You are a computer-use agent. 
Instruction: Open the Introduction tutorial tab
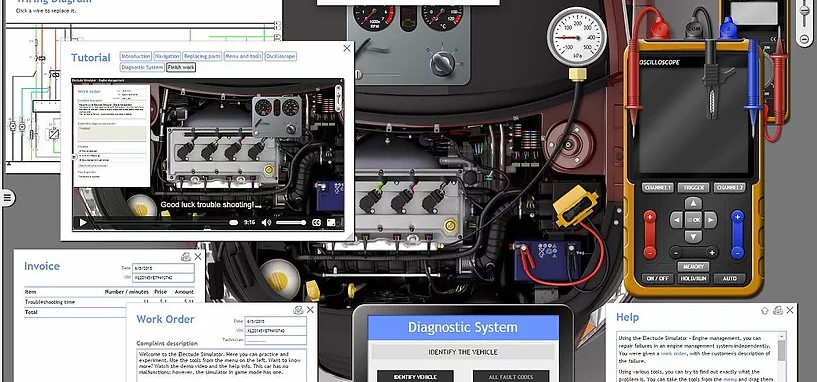(135, 56)
